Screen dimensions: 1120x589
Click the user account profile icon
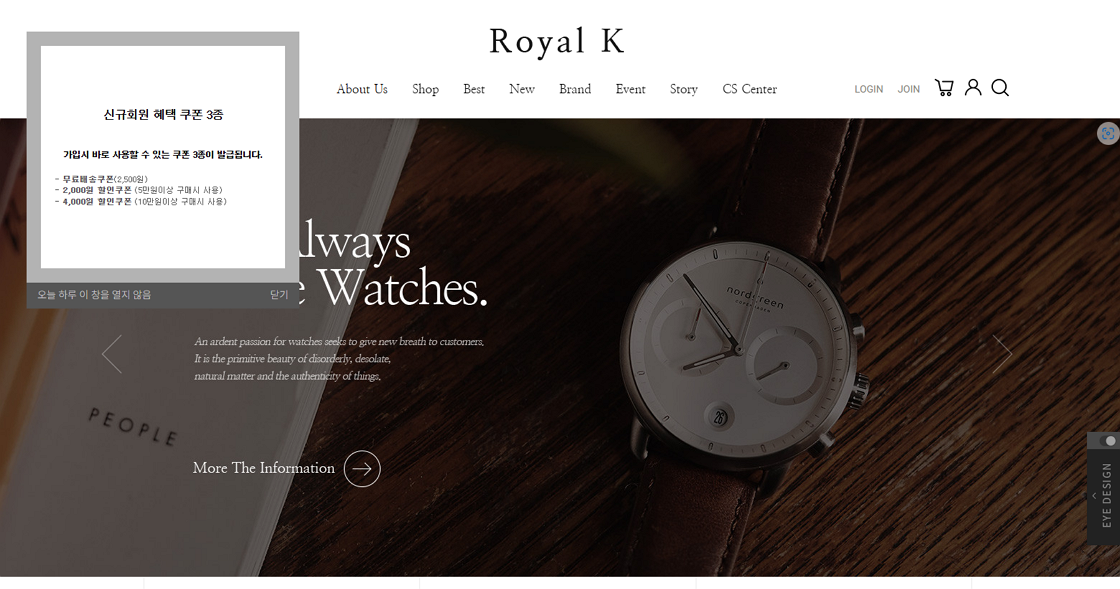[973, 87]
